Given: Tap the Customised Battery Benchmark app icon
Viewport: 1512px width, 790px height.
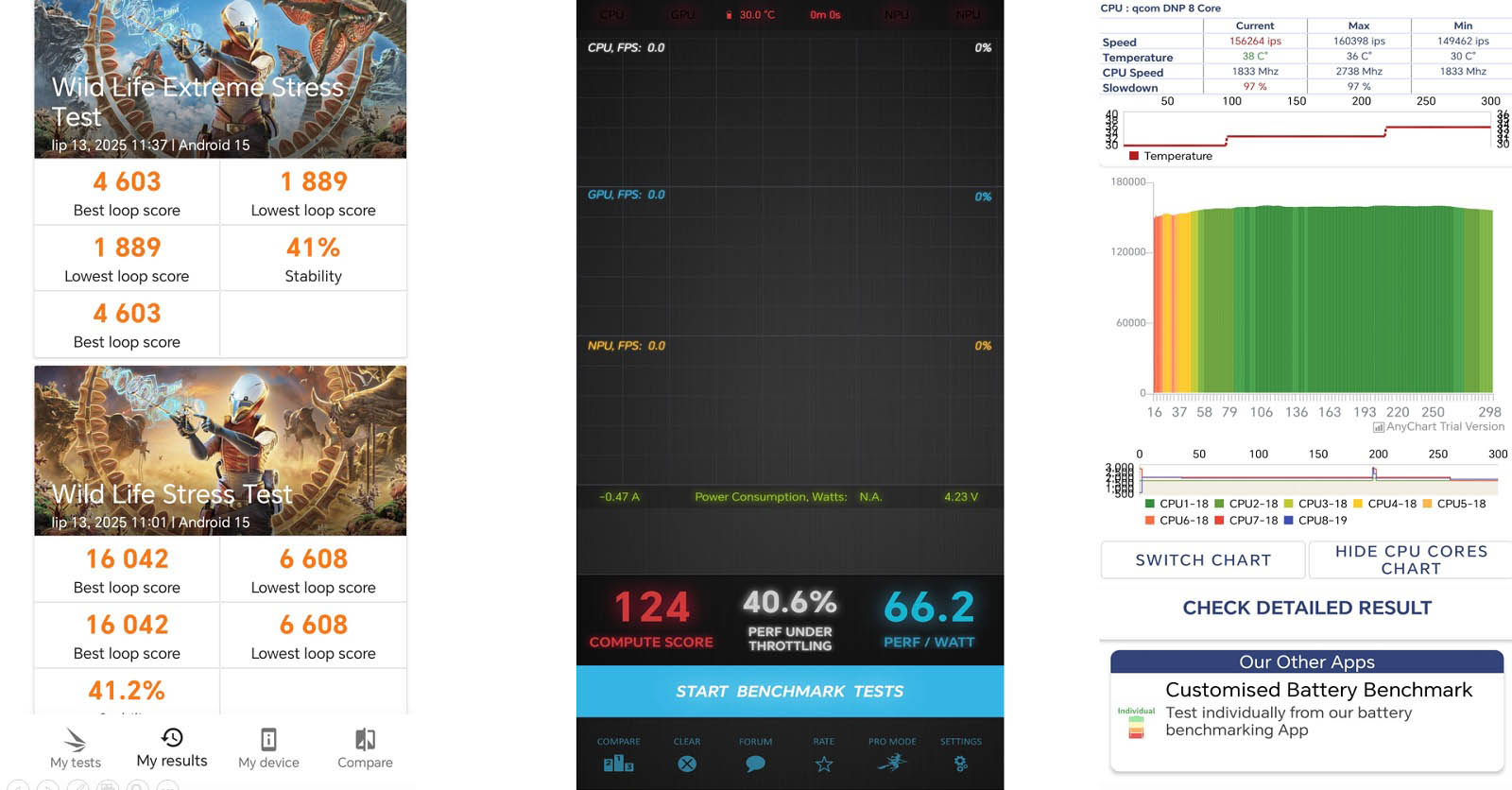Looking at the screenshot, I should [1136, 725].
